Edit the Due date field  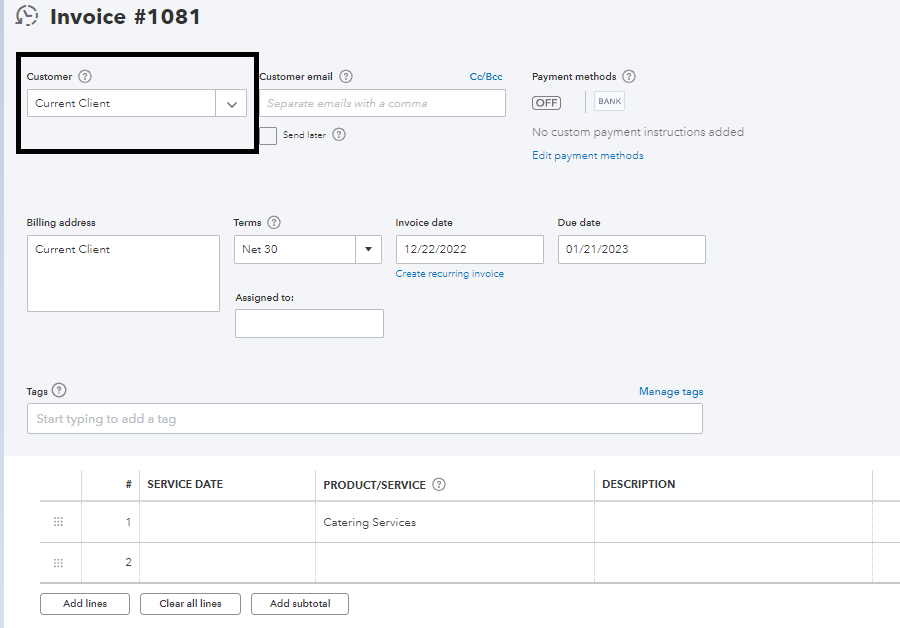(x=631, y=249)
